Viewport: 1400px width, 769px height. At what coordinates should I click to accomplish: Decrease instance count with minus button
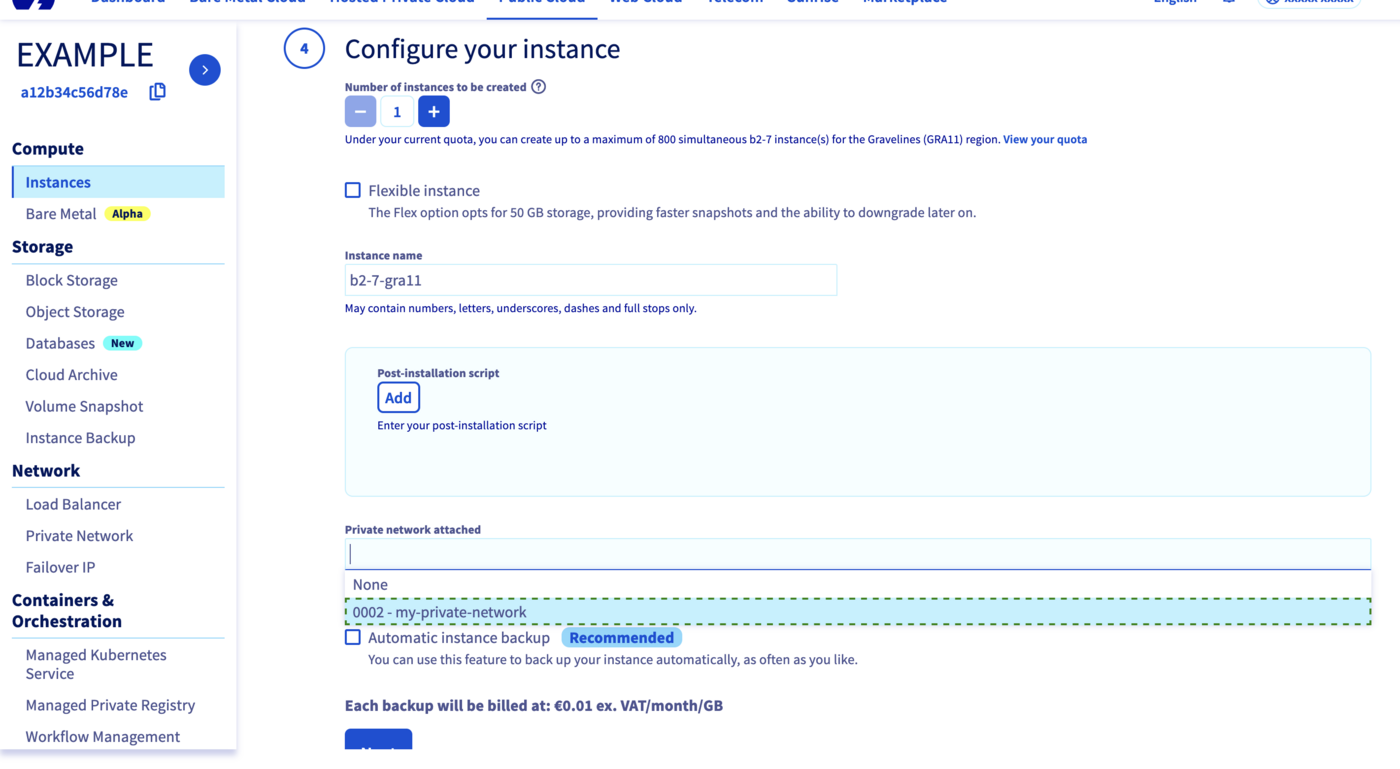[x=360, y=112]
